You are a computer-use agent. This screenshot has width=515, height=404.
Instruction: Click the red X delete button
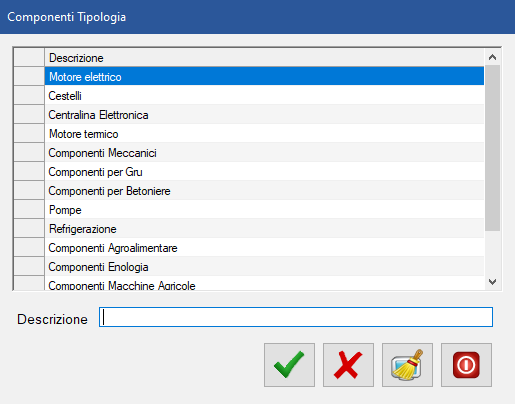click(348, 365)
